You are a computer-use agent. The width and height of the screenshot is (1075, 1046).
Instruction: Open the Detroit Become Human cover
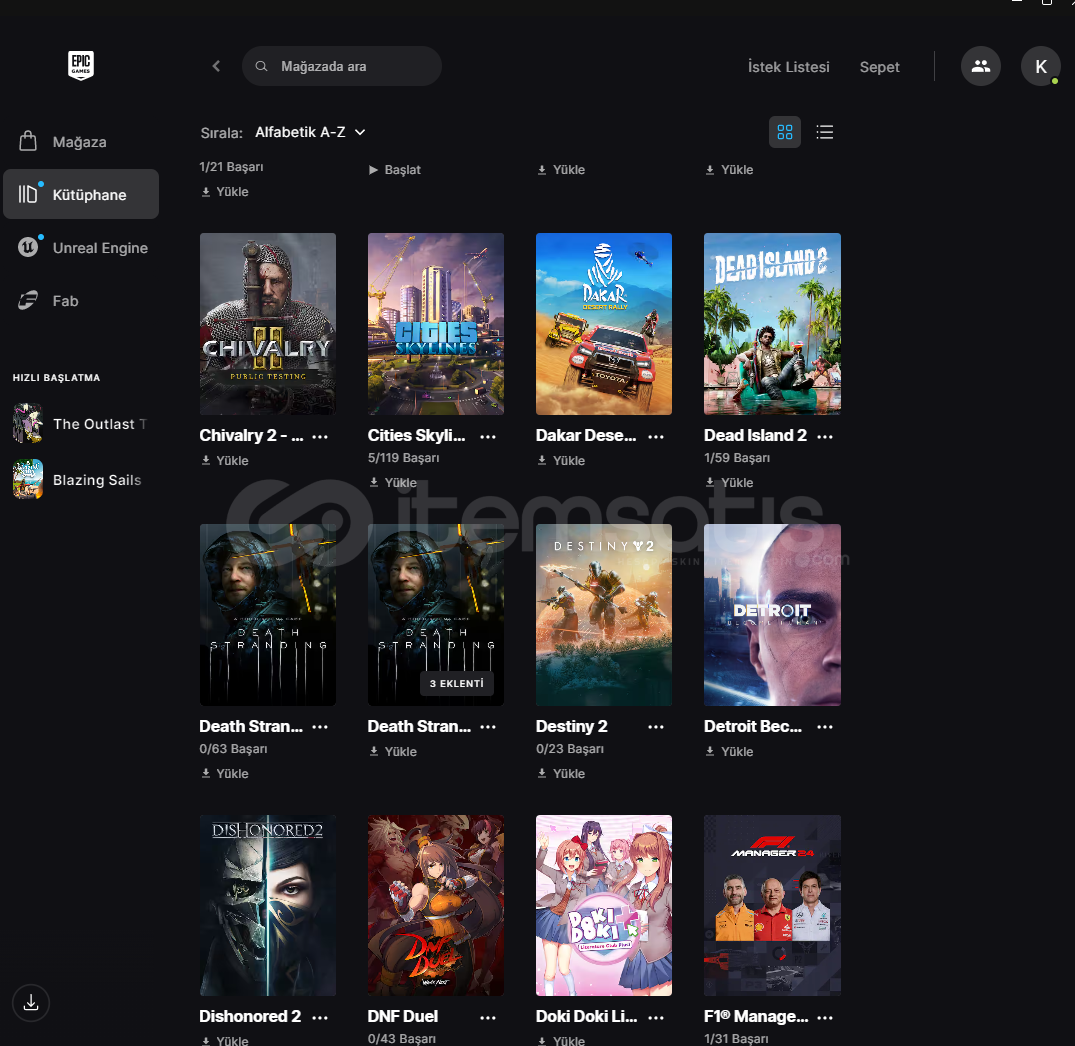point(772,615)
